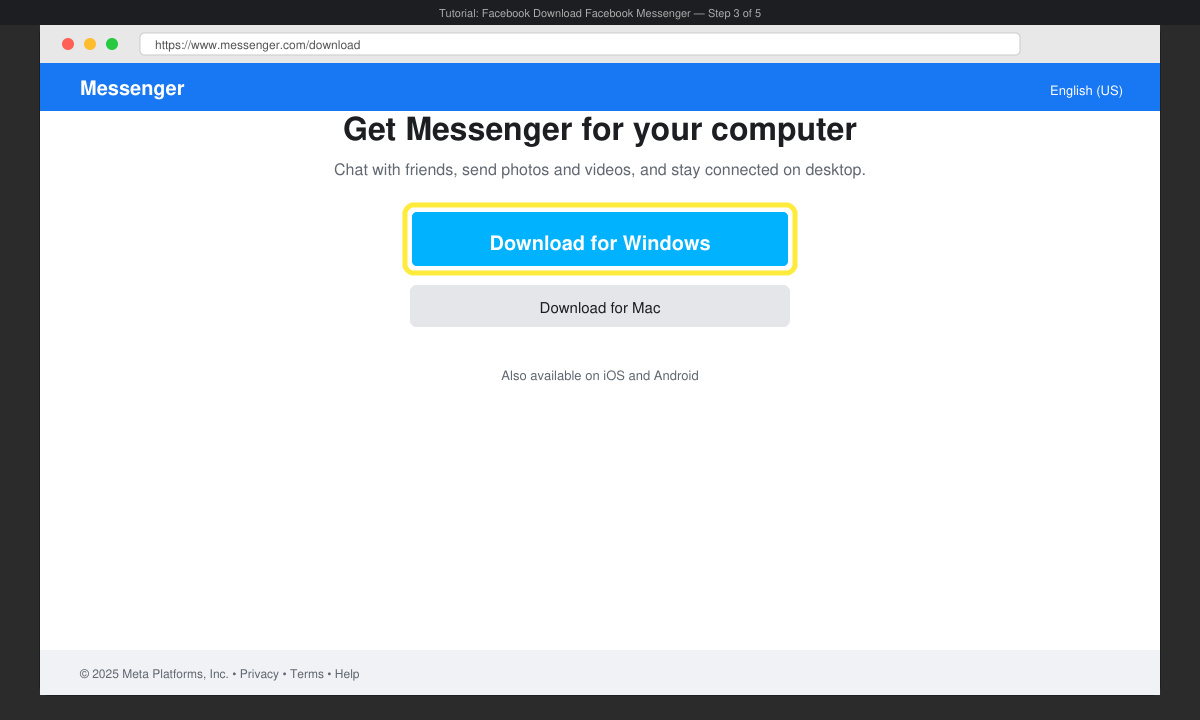Open the English (US) language selector
Viewport: 1200px width, 720px height.
tap(1086, 90)
